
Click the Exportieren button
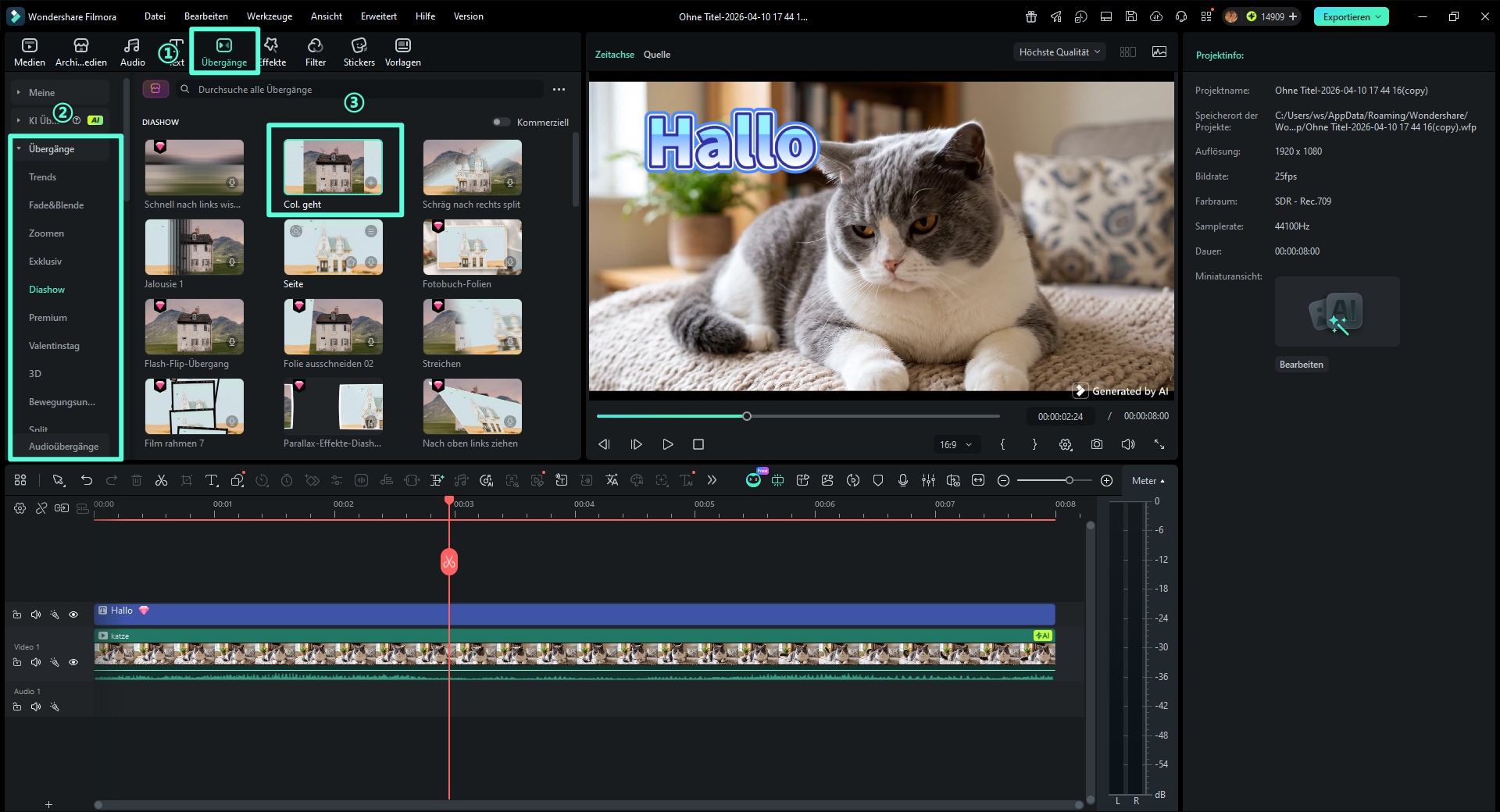1351,16
